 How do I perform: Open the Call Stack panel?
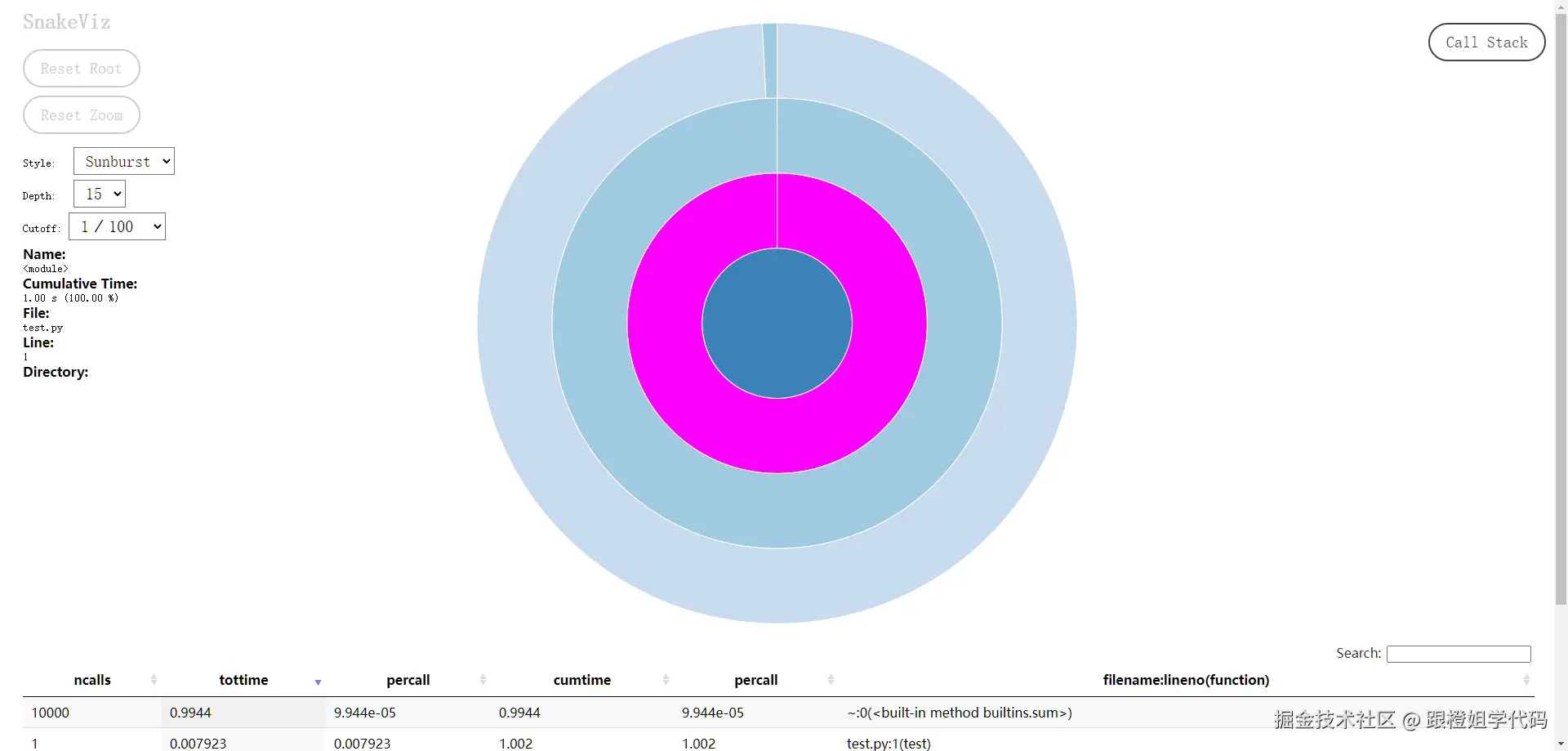click(x=1486, y=42)
